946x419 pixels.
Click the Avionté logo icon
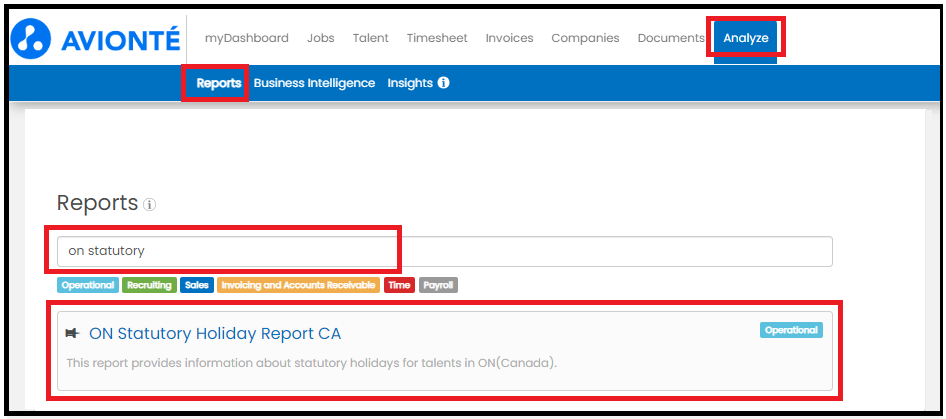[x=31, y=39]
